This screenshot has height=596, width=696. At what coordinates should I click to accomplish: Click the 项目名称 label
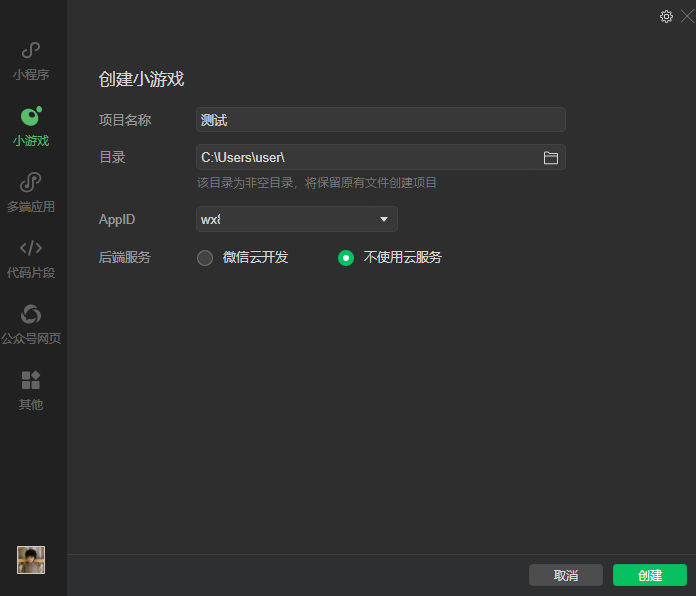coord(125,120)
